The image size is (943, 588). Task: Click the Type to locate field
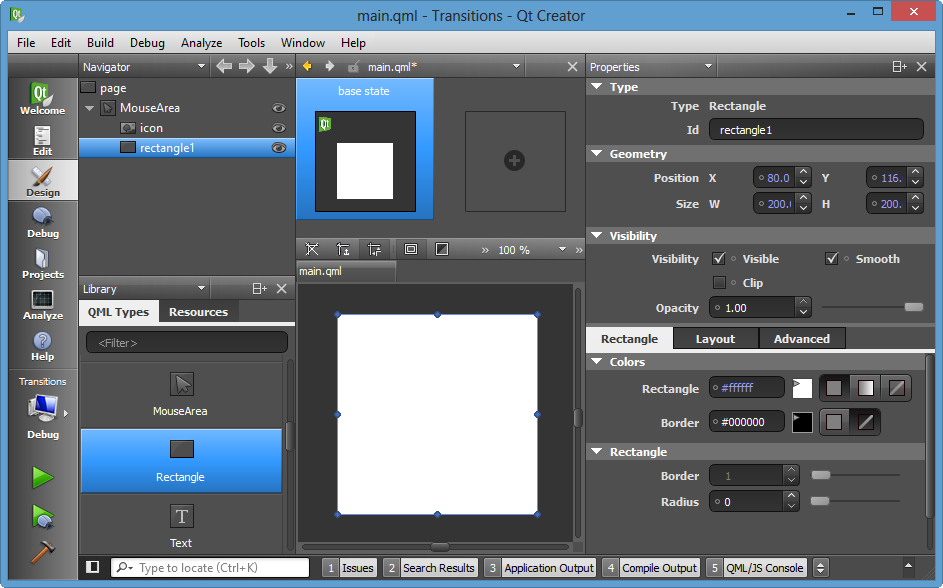pos(210,568)
